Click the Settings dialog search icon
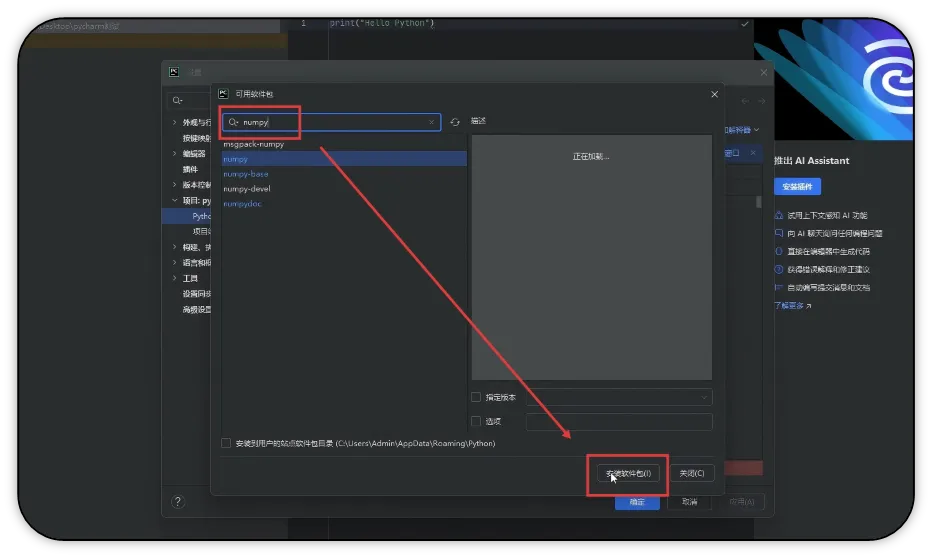The height and width of the screenshot is (558, 932). pos(177,100)
